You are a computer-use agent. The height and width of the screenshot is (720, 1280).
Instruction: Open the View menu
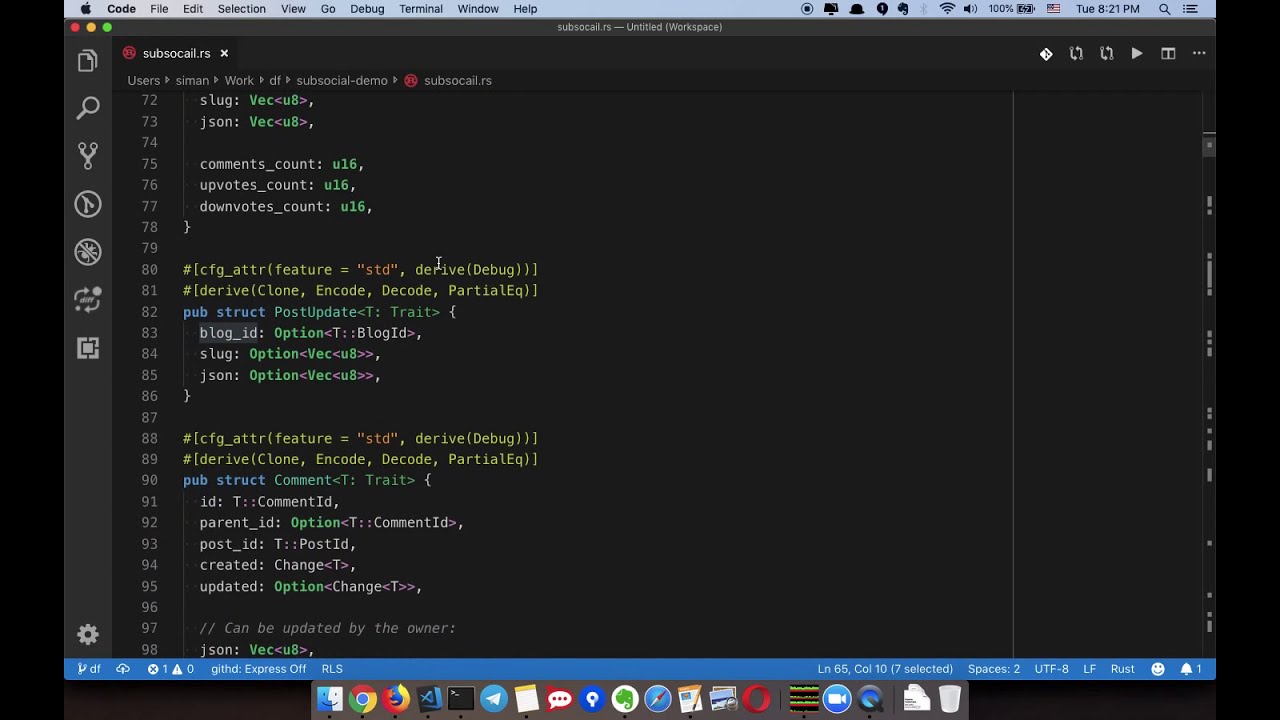pyautogui.click(x=293, y=9)
